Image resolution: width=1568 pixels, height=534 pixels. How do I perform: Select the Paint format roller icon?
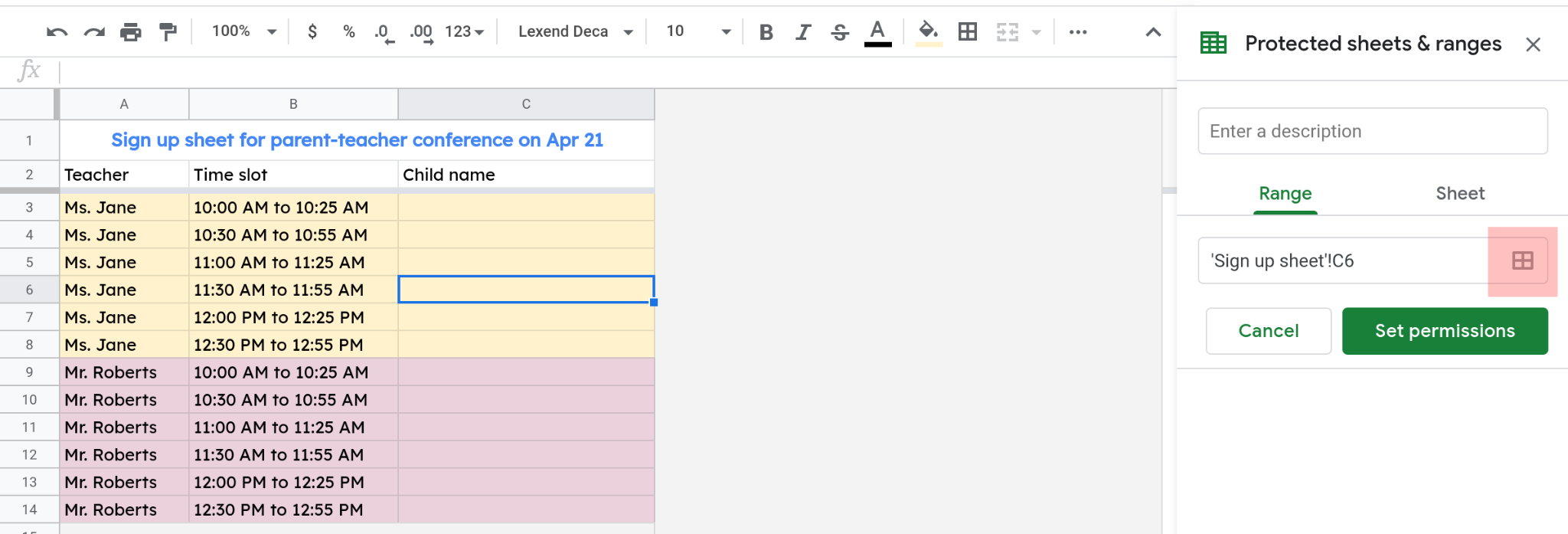click(x=168, y=32)
